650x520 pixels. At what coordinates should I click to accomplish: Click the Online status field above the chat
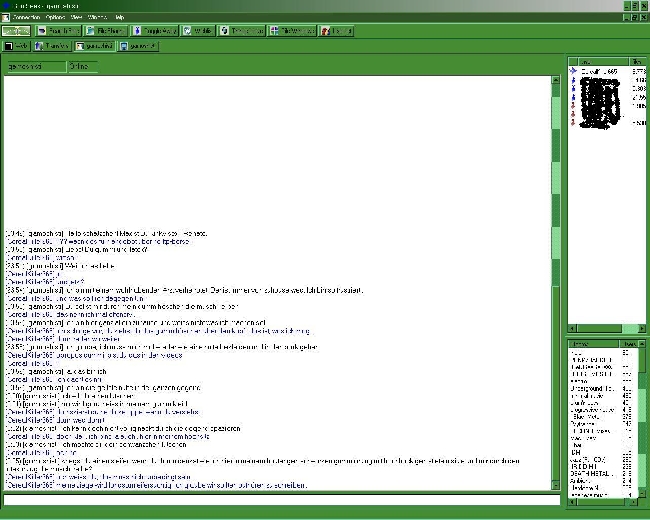pos(83,66)
